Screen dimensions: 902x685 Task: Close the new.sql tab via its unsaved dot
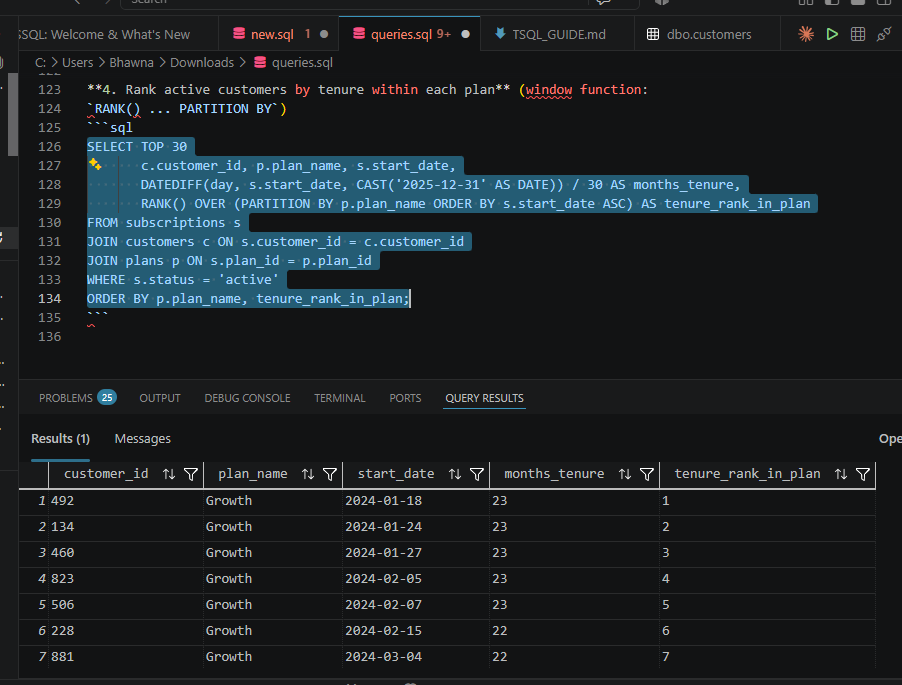click(324, 35)
